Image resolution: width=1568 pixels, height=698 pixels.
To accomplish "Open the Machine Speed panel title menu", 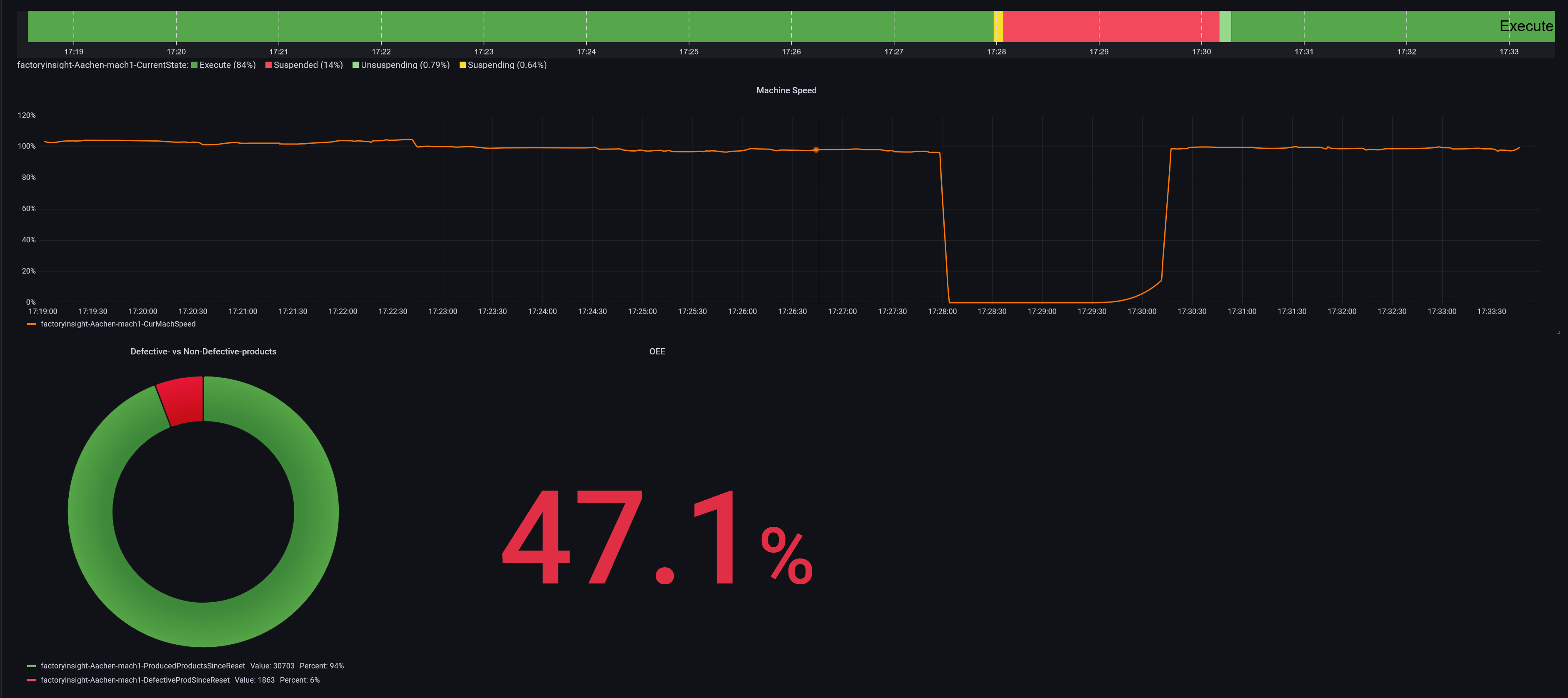I will [786, 90].
